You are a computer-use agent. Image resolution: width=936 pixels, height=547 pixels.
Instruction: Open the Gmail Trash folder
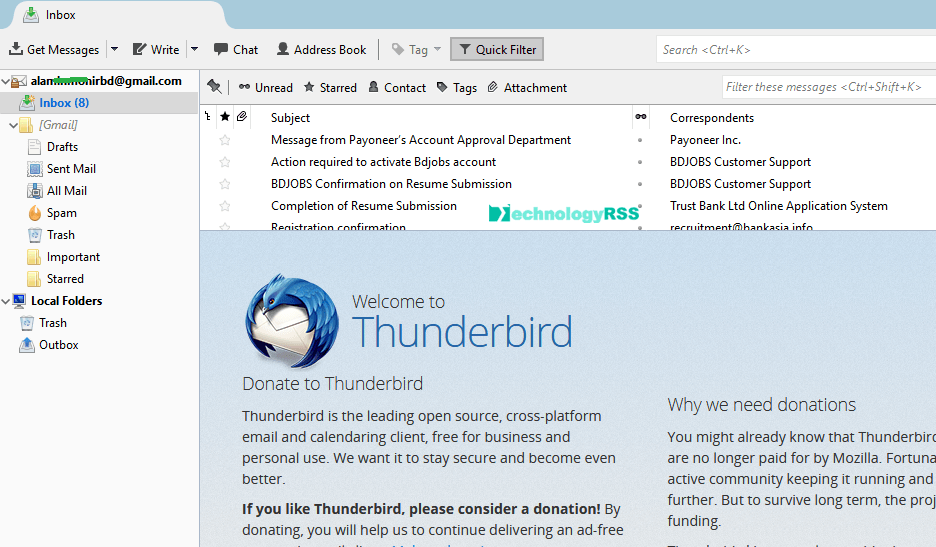tap(60, 235)
